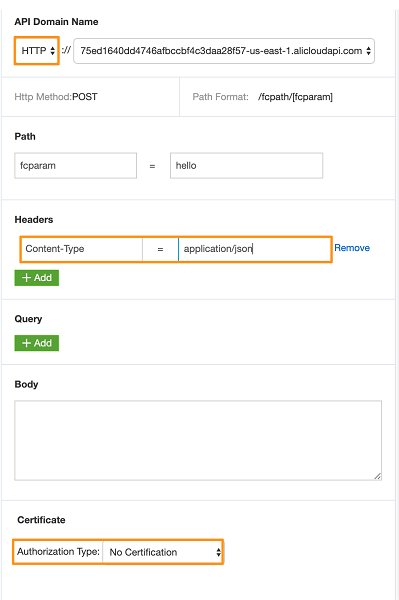Remove the Content-Type header
The image size is (399, 600).
pos(352,248)
